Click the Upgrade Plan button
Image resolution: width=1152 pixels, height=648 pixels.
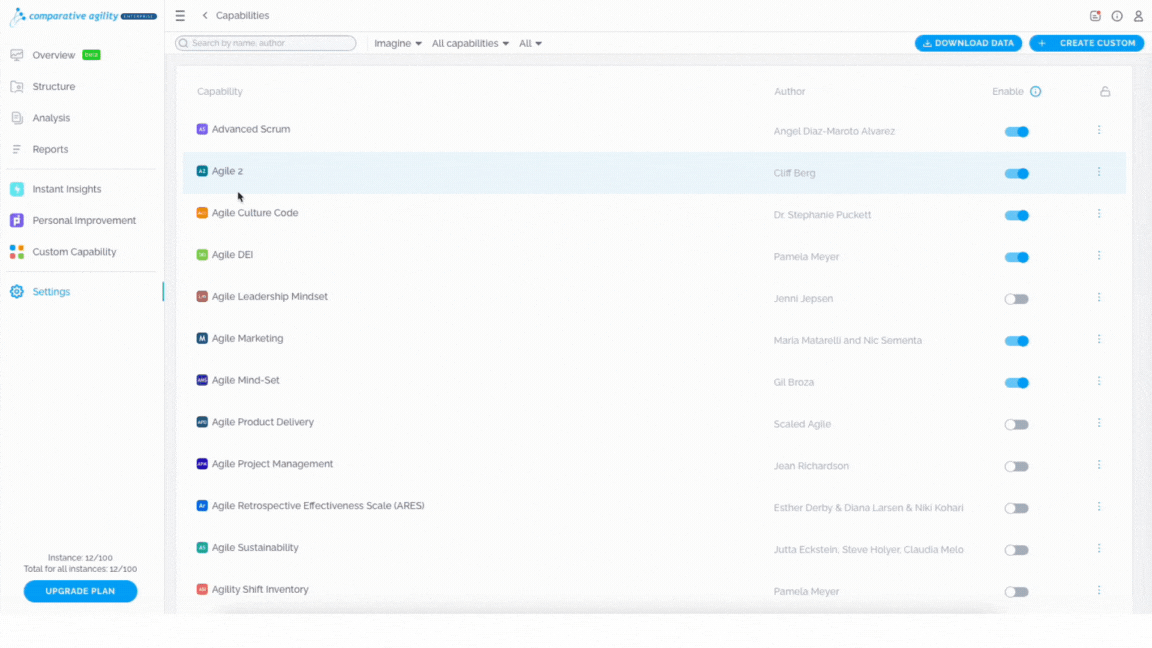(x=80, y=591)
